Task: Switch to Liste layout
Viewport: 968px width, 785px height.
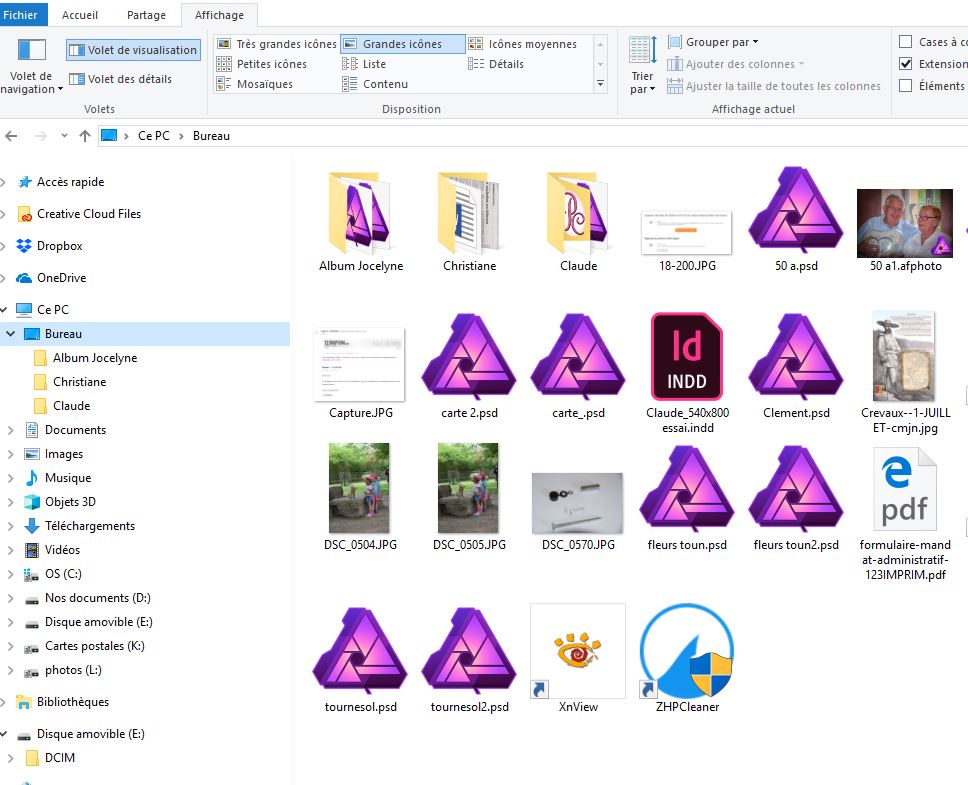Action: (364, 64)
